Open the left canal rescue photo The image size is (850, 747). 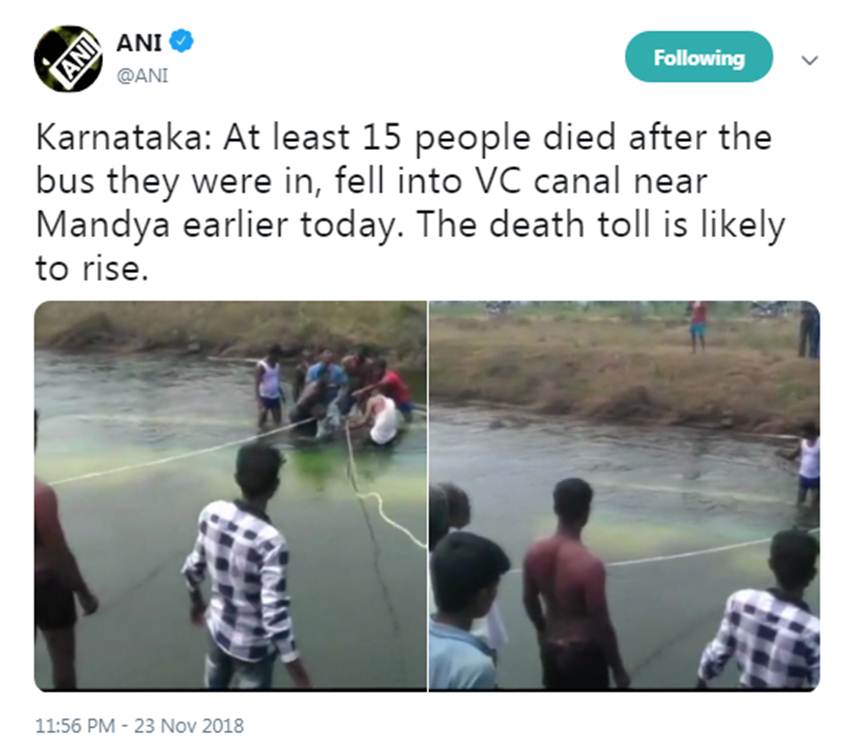pos(230,495)
